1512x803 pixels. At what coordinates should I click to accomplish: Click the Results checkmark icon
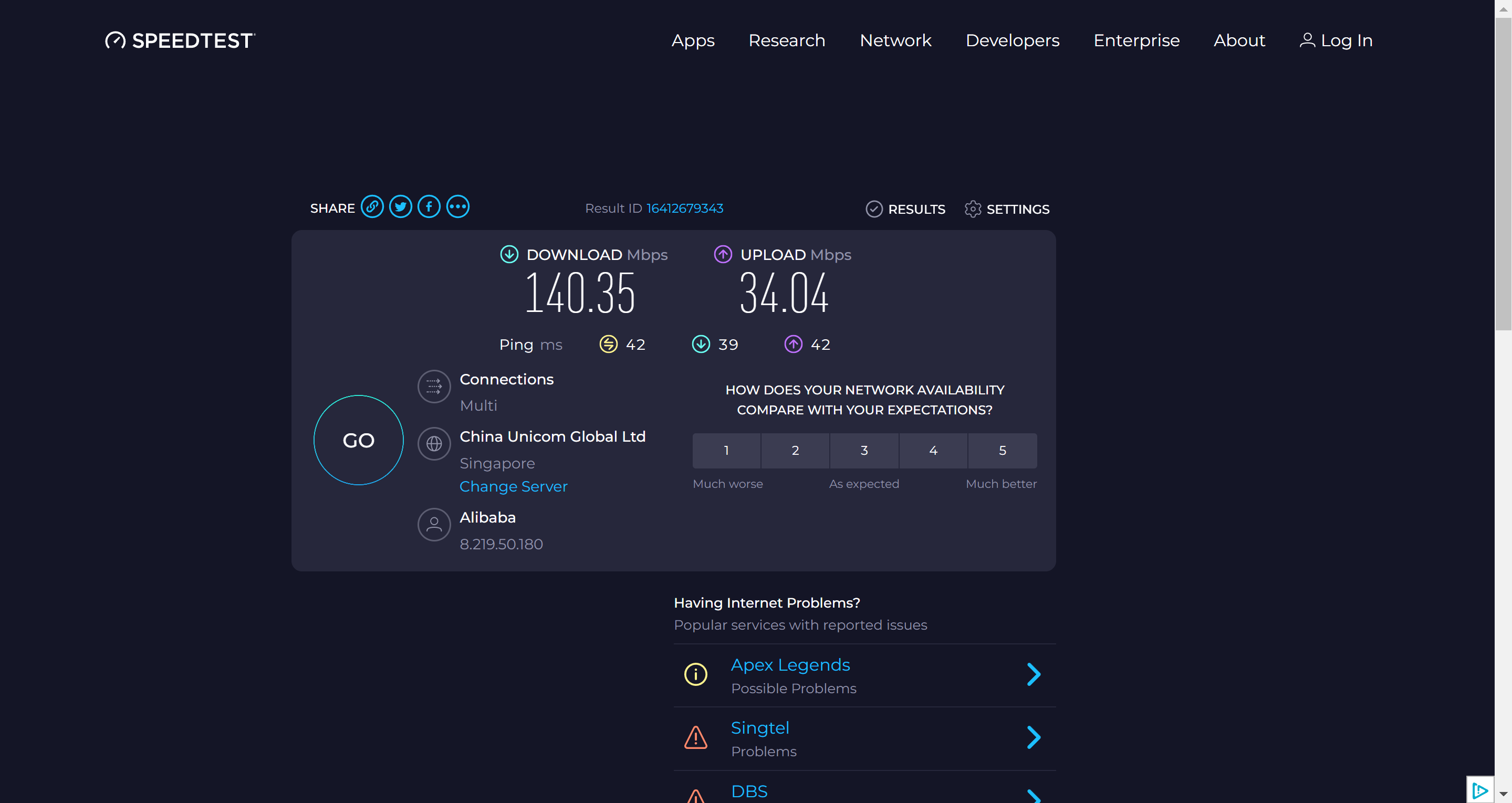pos(874,209)
